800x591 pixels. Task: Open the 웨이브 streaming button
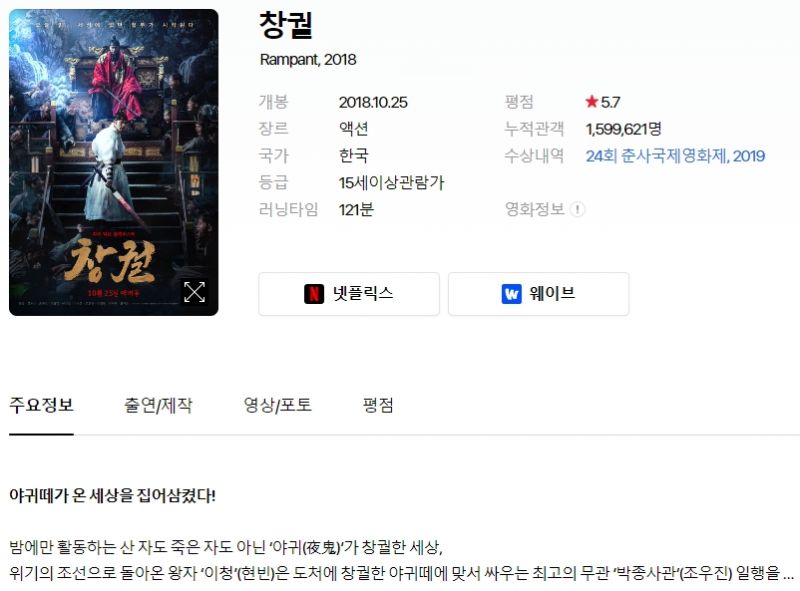click(x=539, y=294)
